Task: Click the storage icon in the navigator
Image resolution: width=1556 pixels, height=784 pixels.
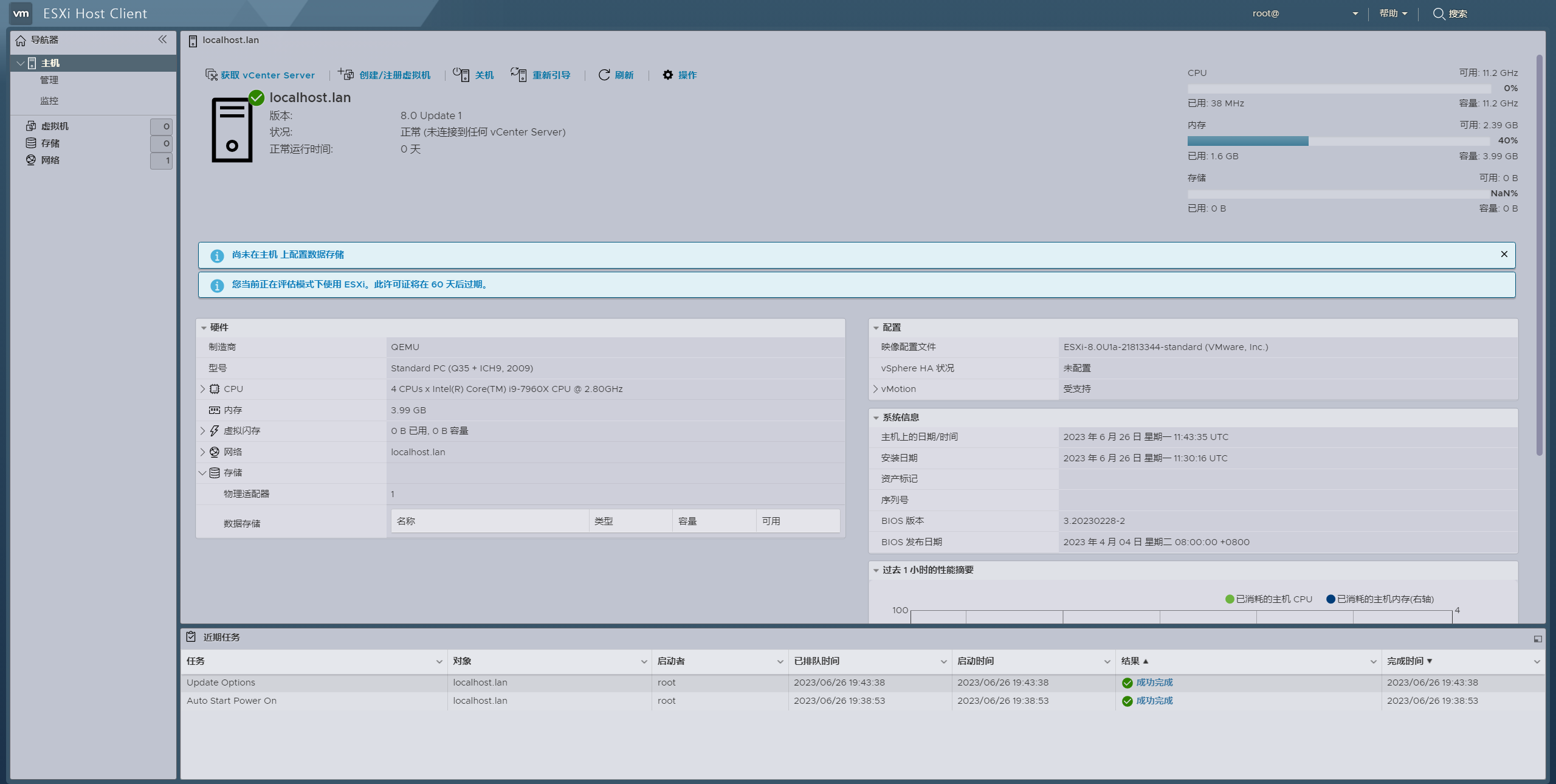Action: [x=31, y=143]
